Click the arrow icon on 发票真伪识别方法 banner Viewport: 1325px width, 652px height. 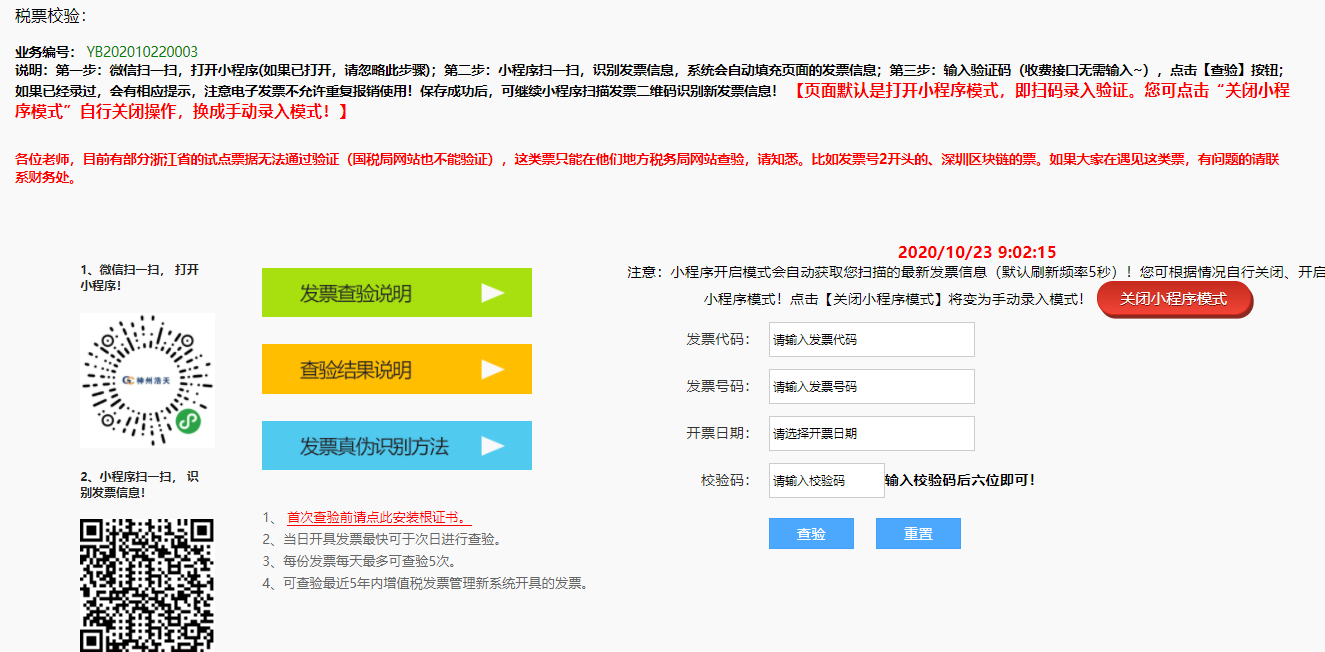click(x=492, y=446)
